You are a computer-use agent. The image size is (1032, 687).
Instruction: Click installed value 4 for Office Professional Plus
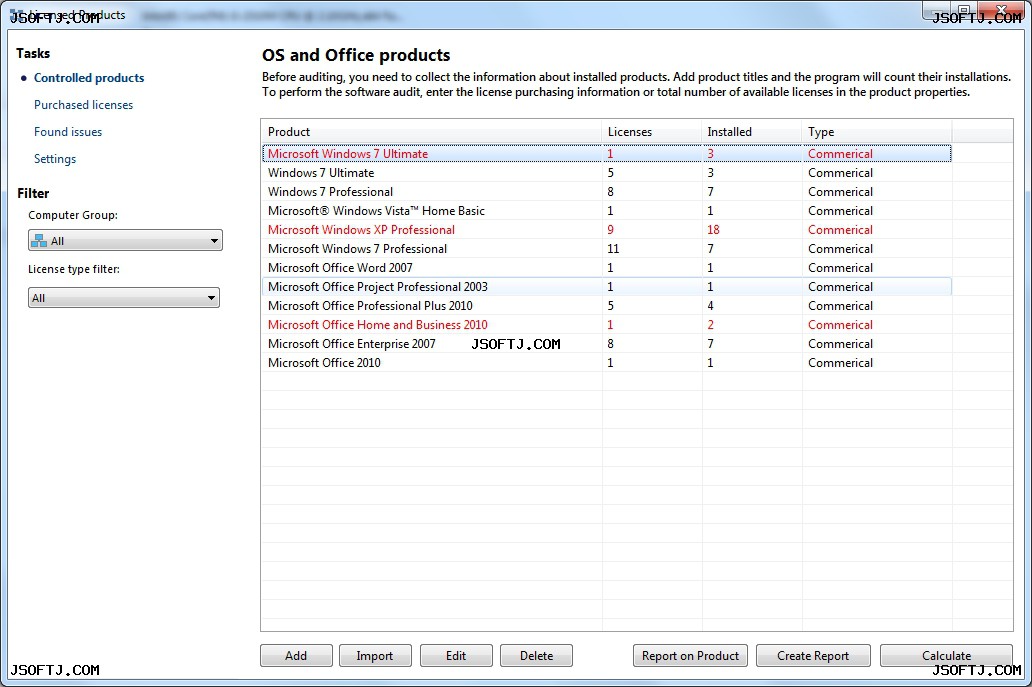pos(710,306)
